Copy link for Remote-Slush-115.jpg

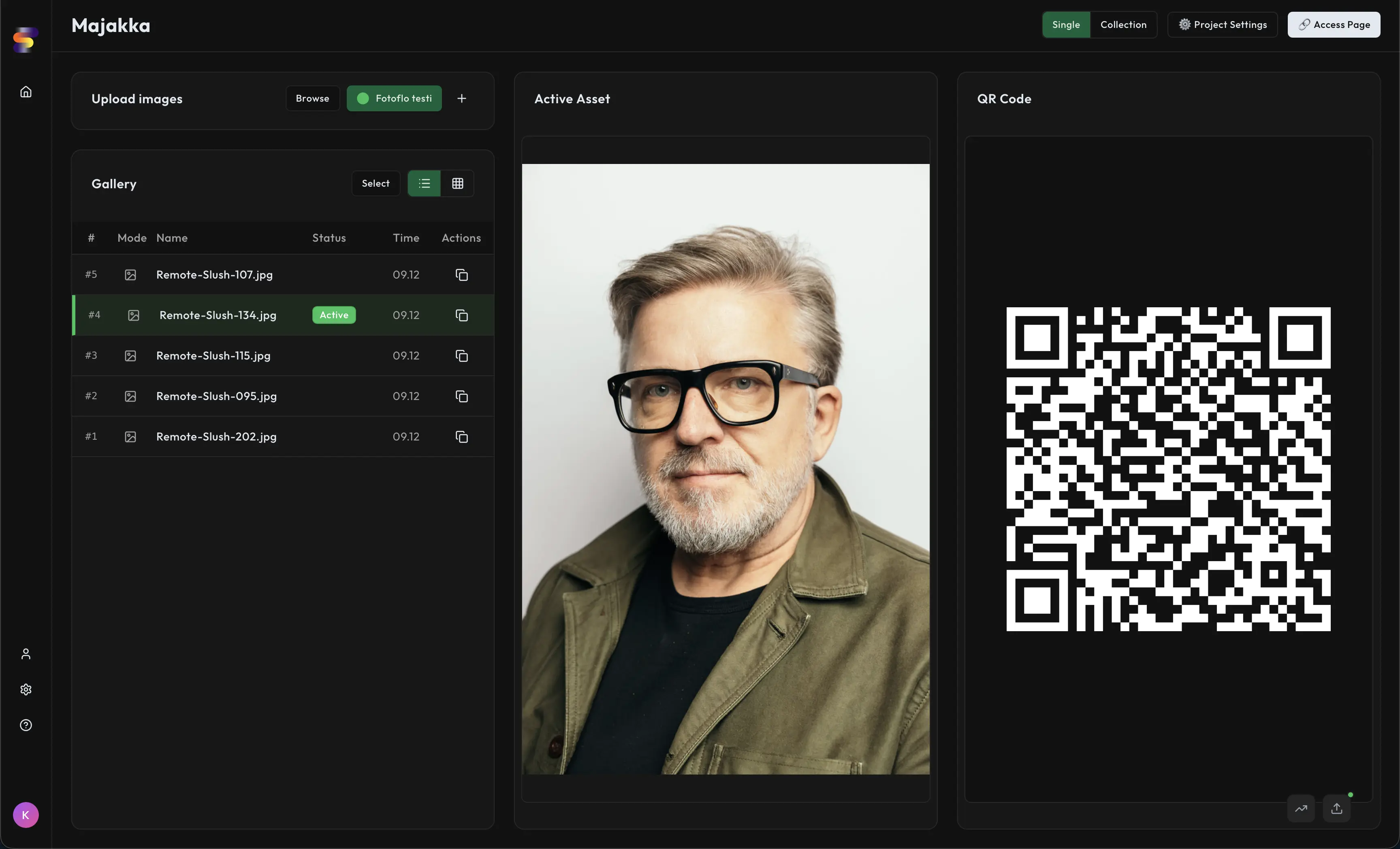pyautogui.click(x=462, y=355)
